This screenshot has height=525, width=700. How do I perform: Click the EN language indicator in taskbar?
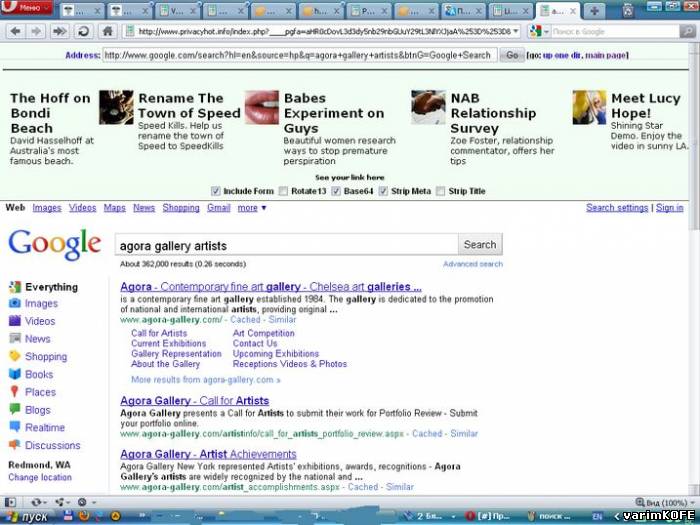click(x=597, y=517)
